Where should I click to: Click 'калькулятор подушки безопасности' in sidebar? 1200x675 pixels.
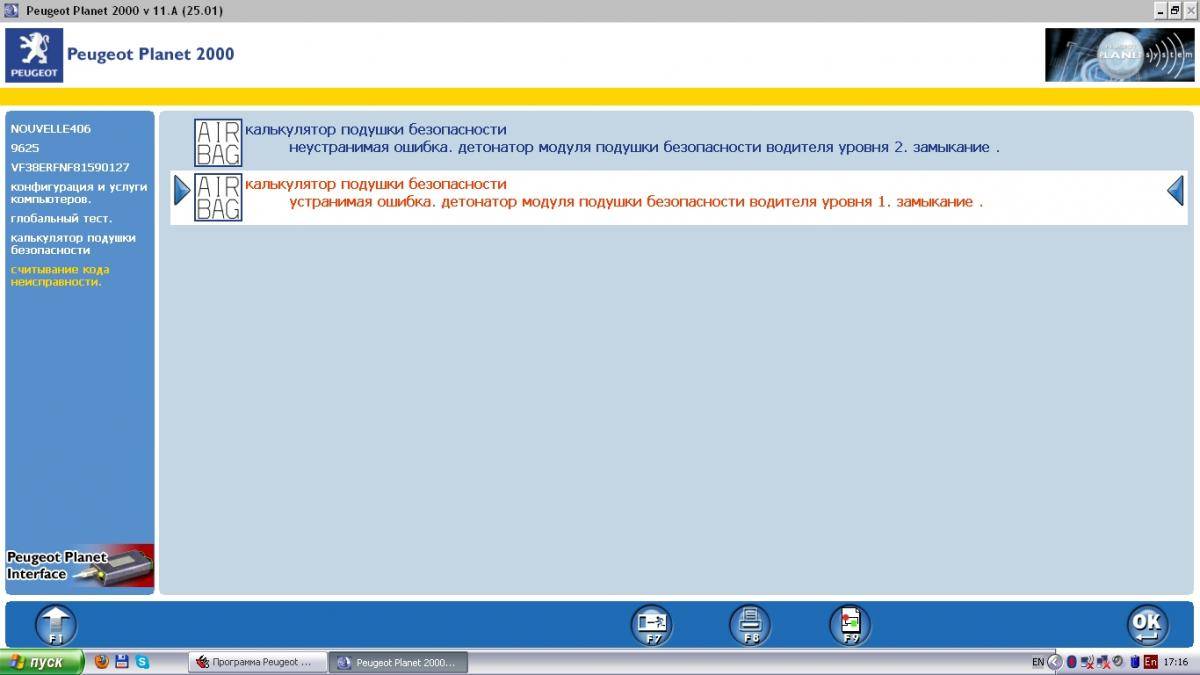point(73,244)
